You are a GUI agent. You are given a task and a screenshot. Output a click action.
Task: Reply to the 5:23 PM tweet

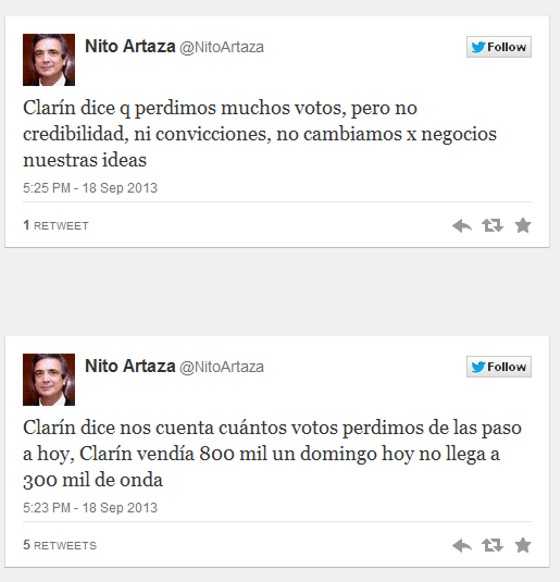pos(462,545)
